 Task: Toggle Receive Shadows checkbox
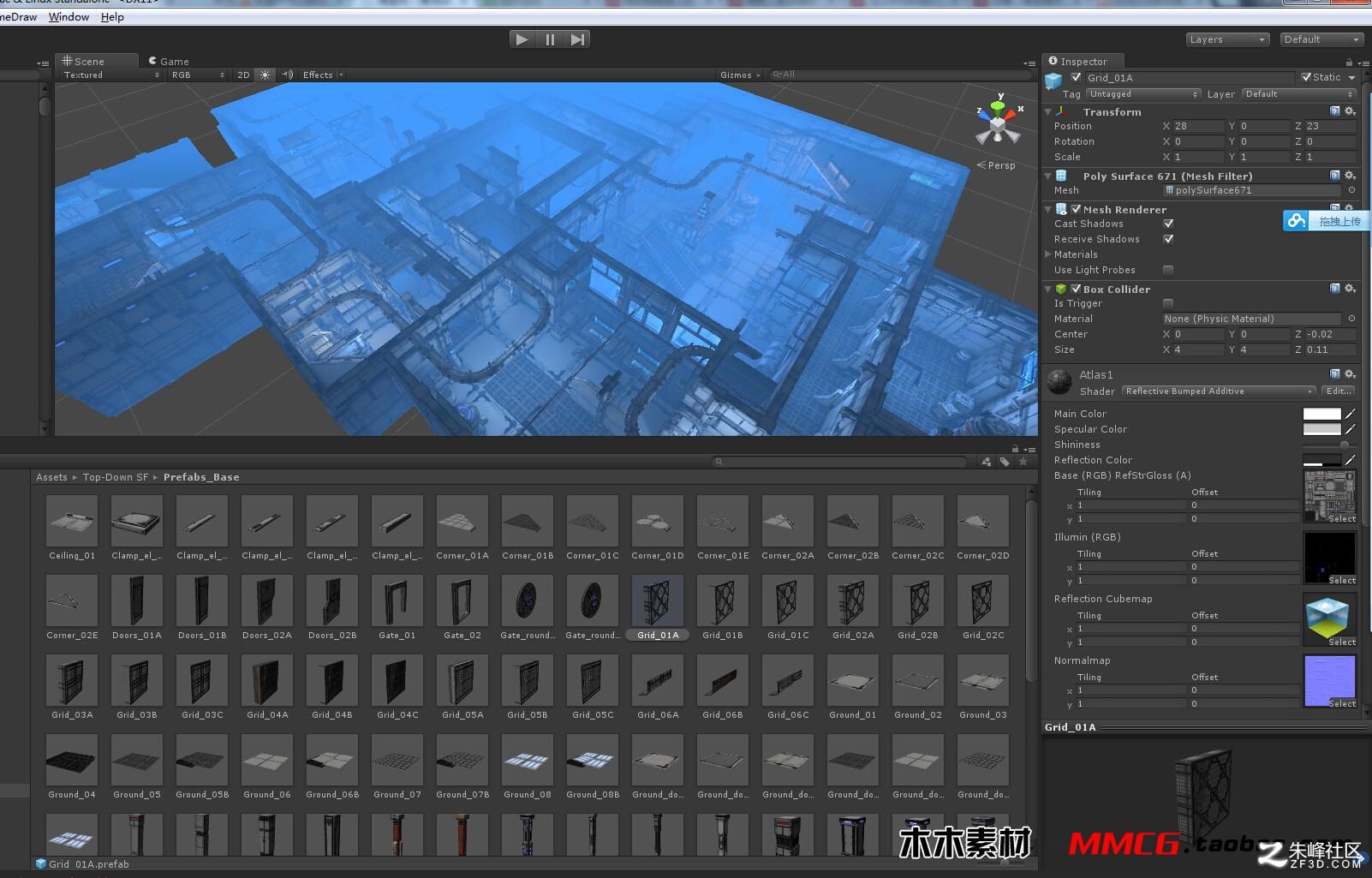point(1168,239)
